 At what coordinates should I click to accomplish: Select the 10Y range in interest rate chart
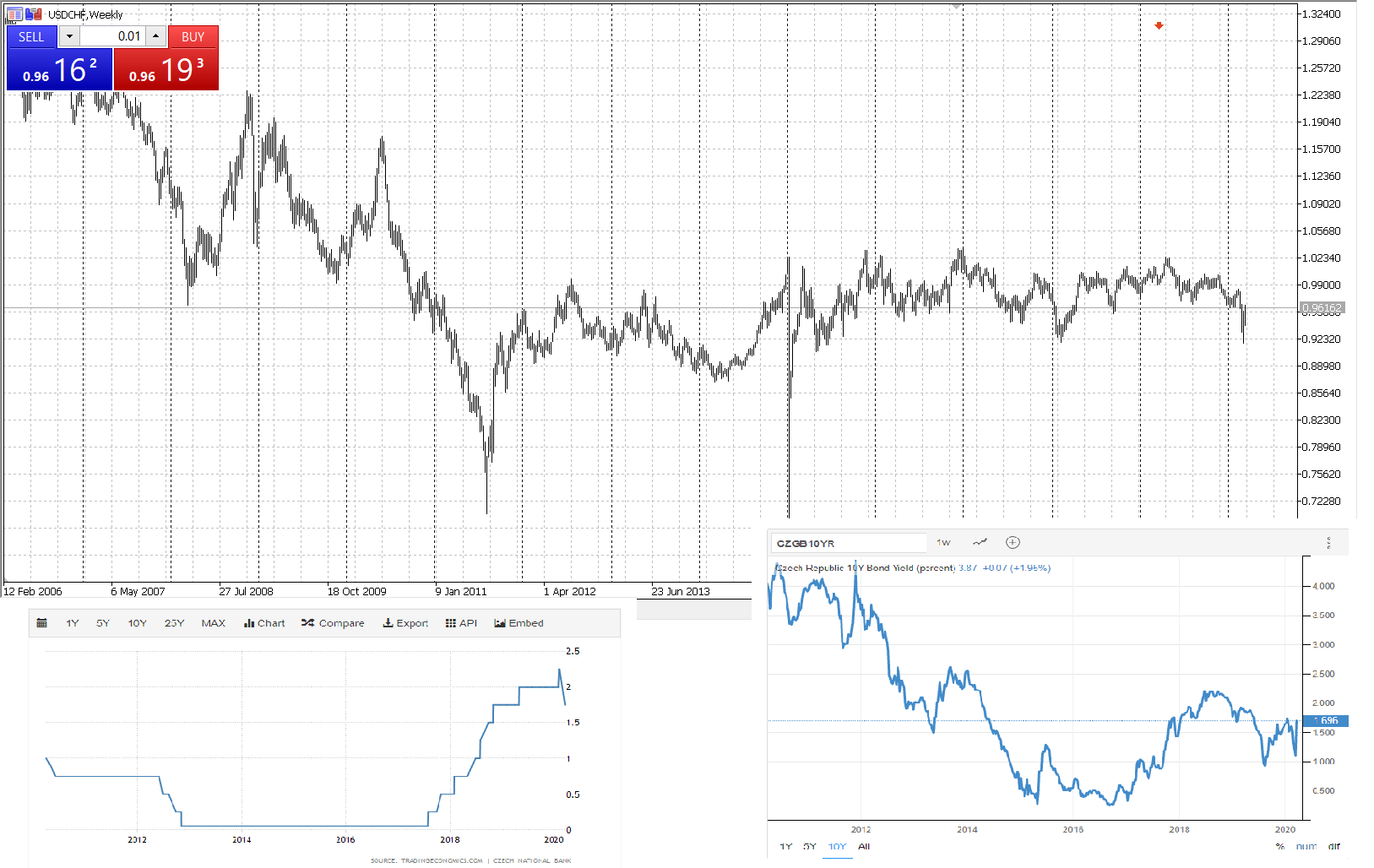pyautogui.click(x=138, y=623)
